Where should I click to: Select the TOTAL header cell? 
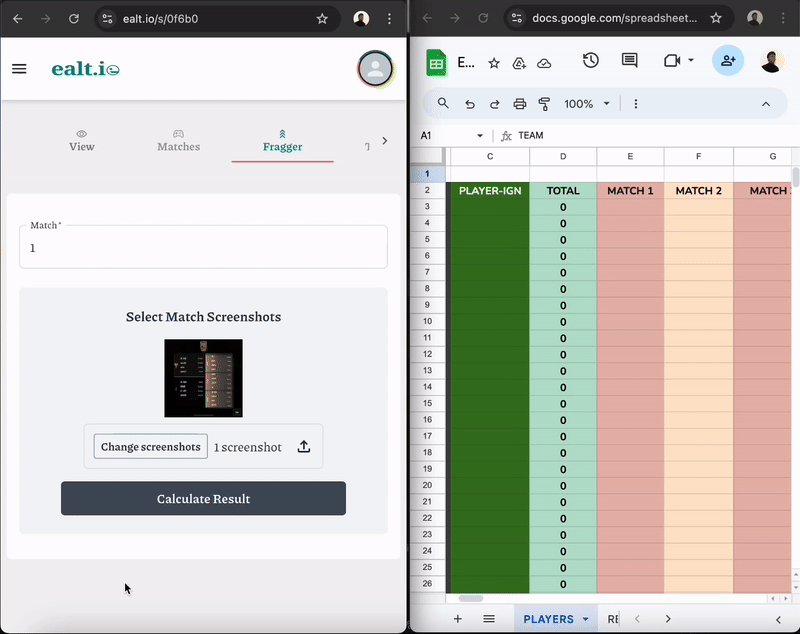563,191
